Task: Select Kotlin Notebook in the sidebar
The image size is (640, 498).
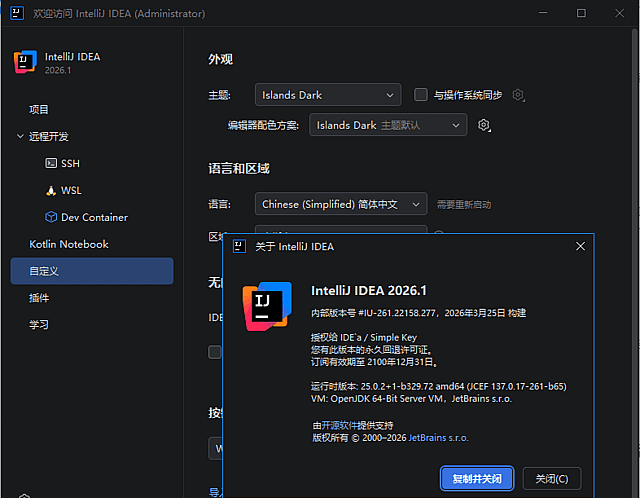Action: pyautogui.click(x=69, y=244)
